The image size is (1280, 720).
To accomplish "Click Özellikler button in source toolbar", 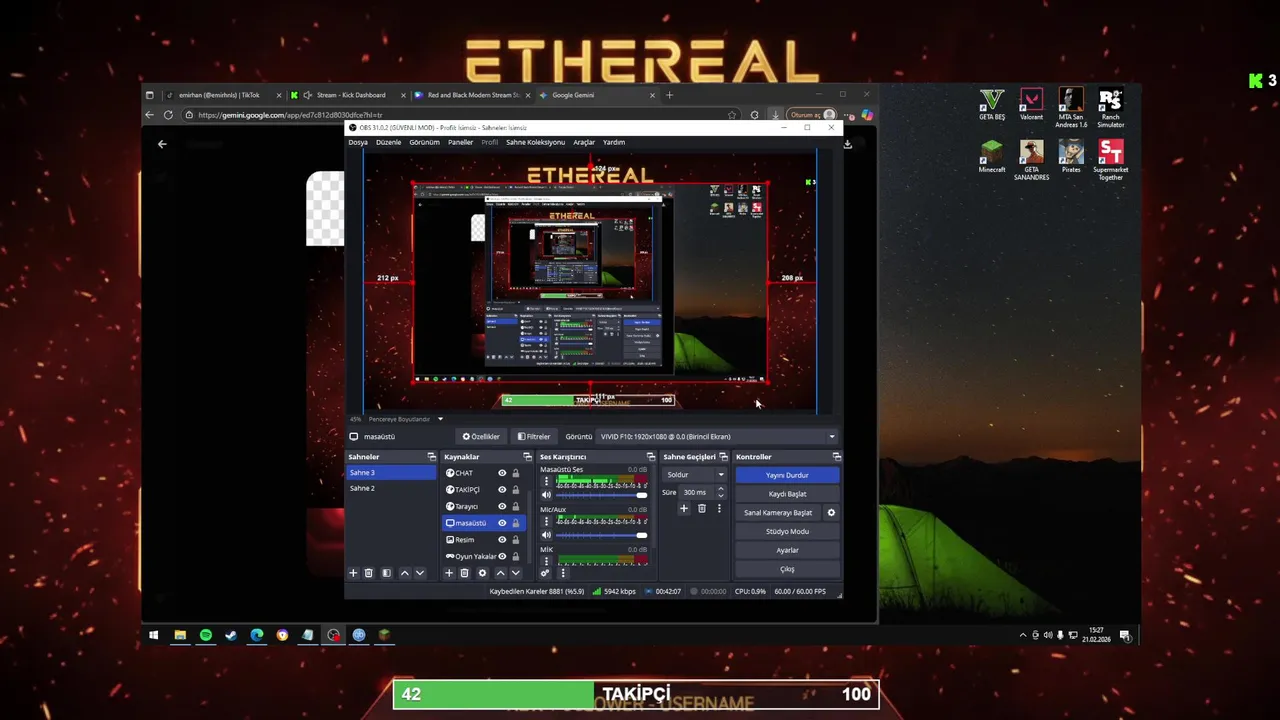I will pyautogui.click(x=481, y=437).
